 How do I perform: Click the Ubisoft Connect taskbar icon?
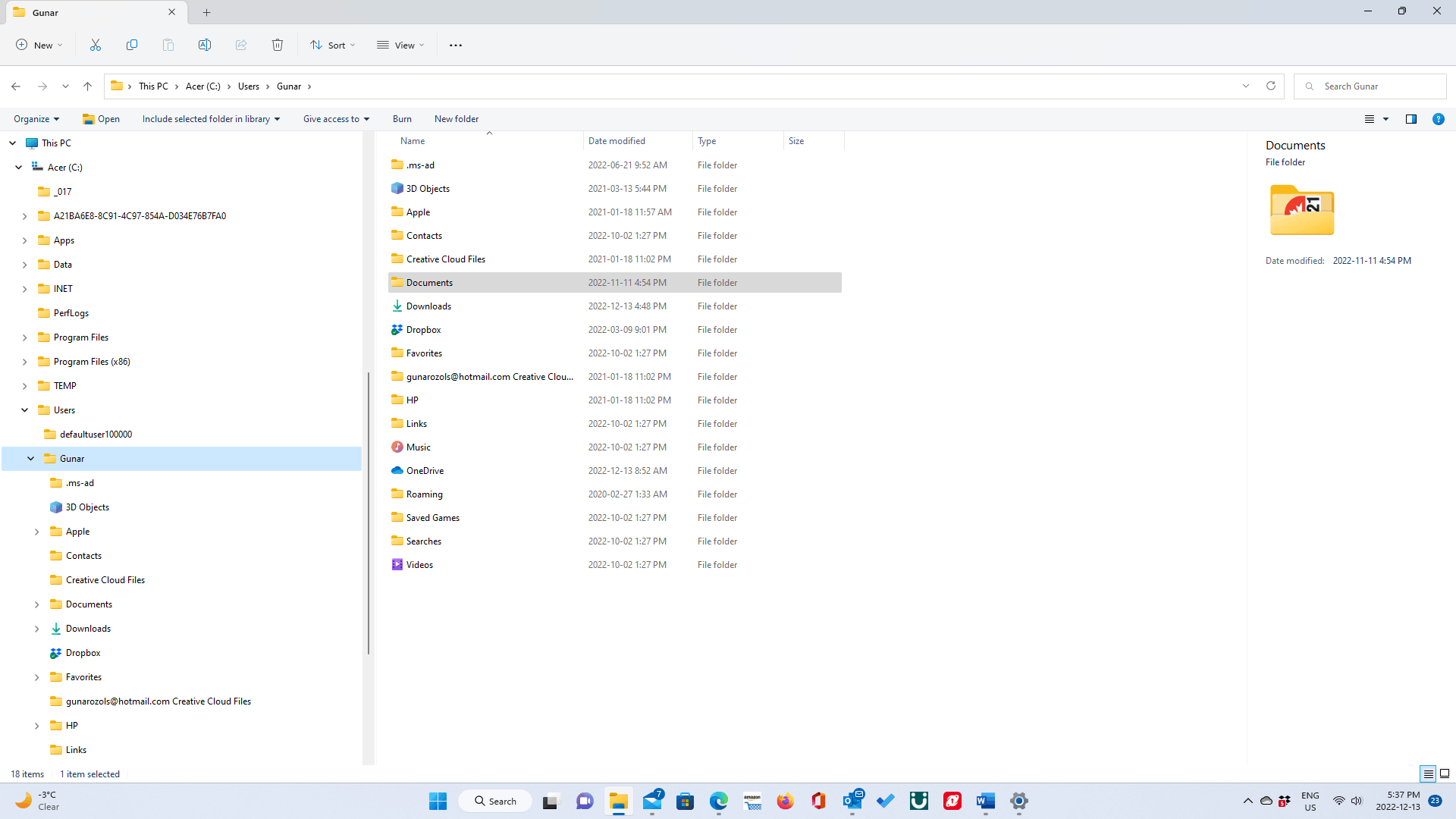click(x=919, y=800)
